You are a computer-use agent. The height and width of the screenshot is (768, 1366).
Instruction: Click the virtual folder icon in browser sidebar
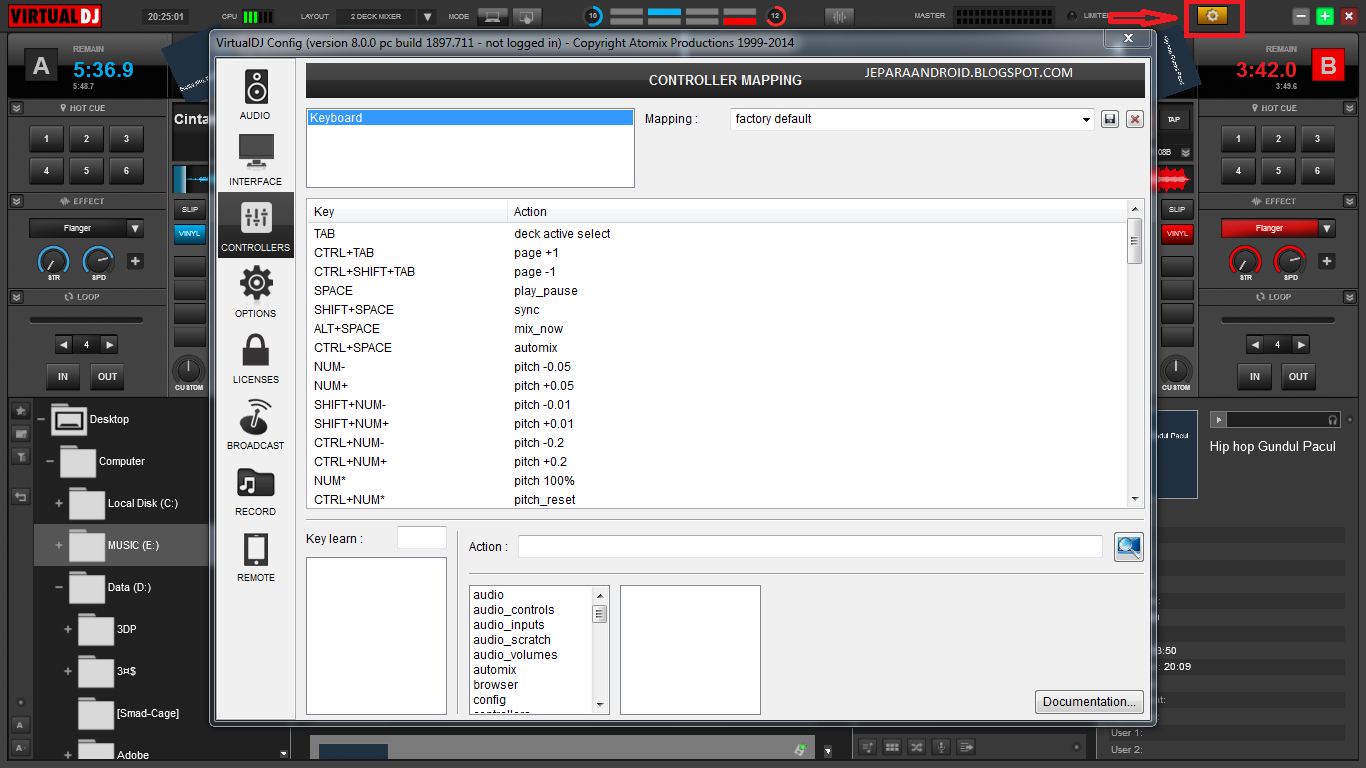click(20, 434)
